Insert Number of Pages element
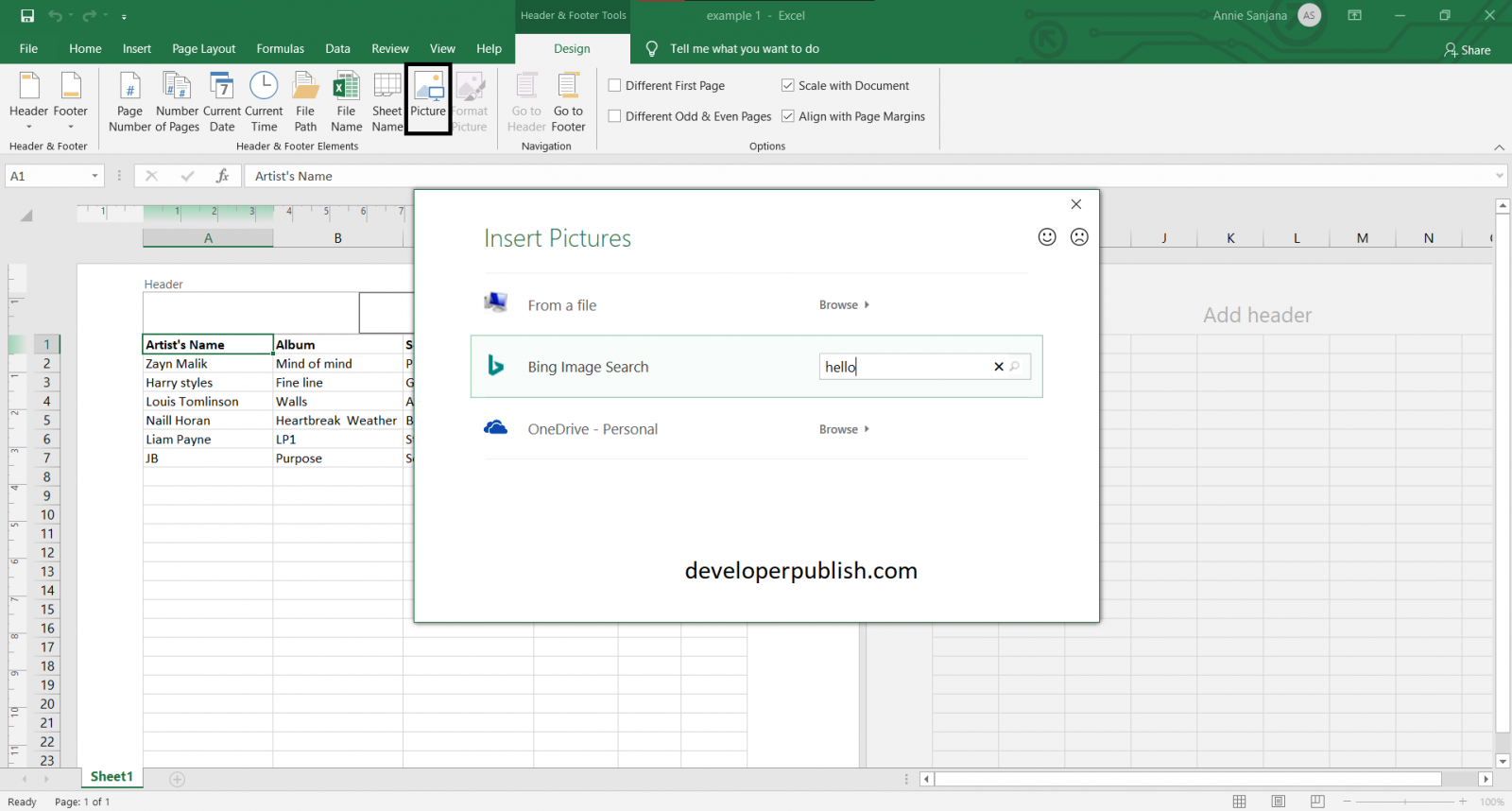 click(178, 102)
